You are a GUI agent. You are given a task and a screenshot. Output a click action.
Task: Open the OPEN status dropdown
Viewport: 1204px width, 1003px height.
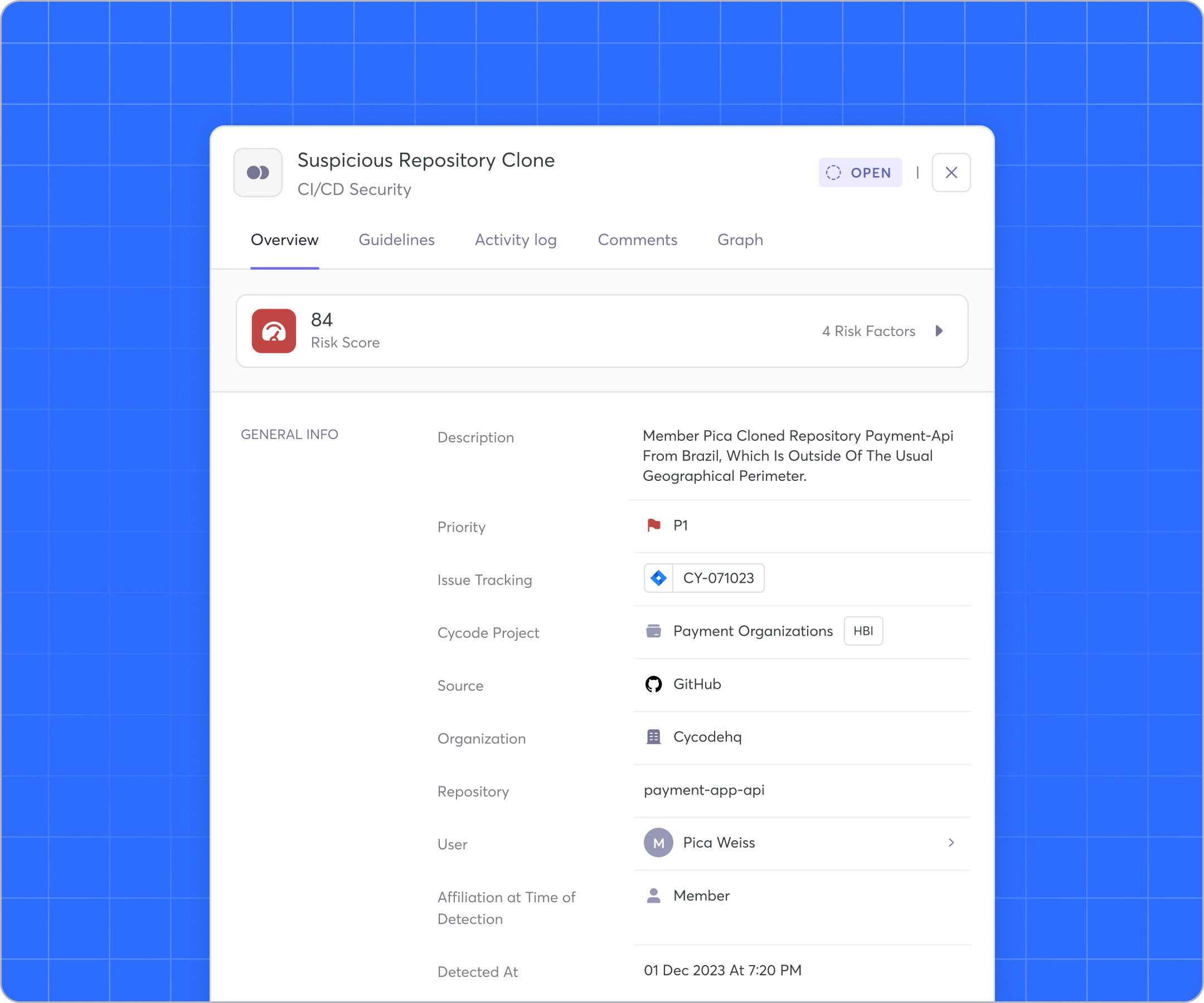(x=860, y=173)
